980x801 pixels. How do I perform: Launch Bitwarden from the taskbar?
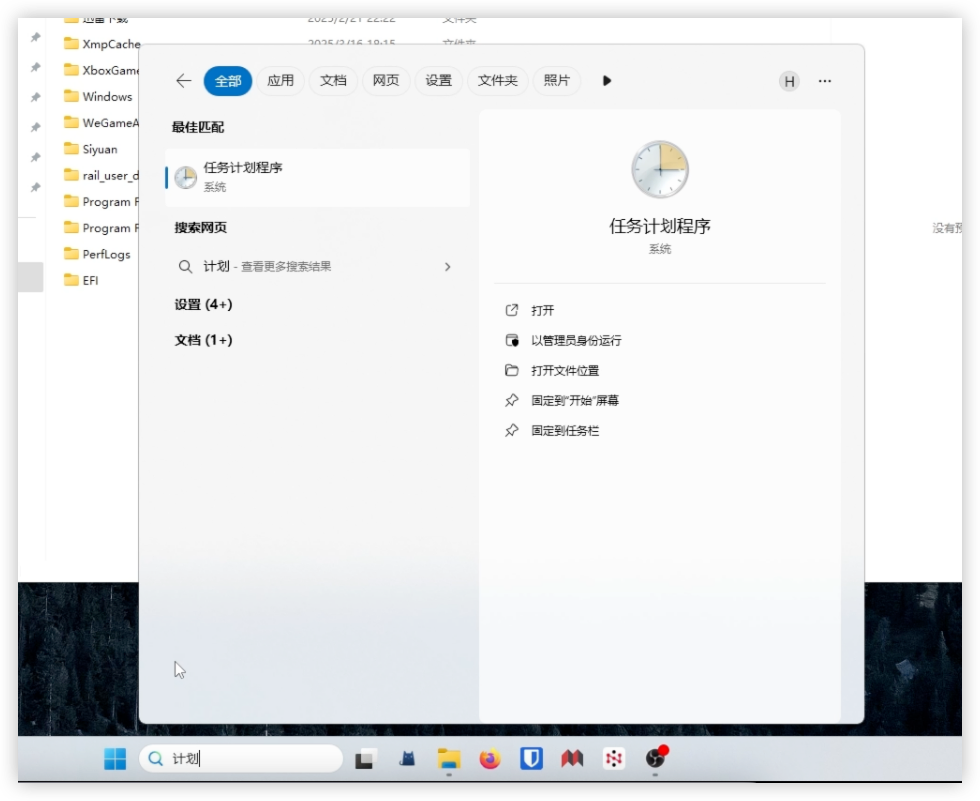pos(531,759)
